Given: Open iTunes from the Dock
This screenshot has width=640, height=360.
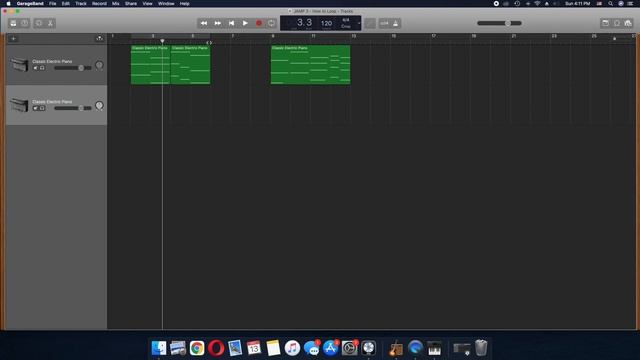Looking at the screenshot, I should click(292, 348).
